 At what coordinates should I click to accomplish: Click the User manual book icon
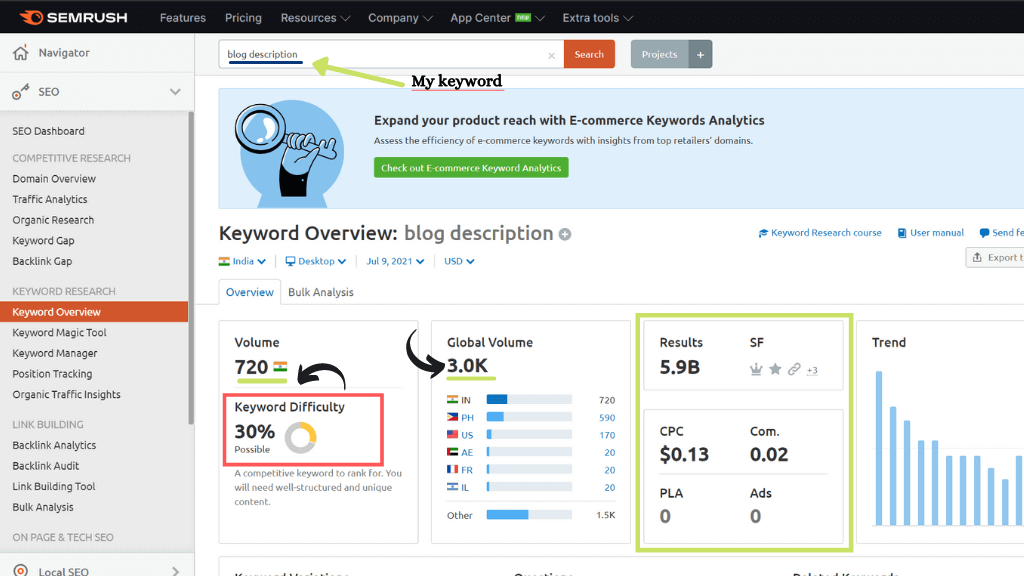tap(902, 233)
